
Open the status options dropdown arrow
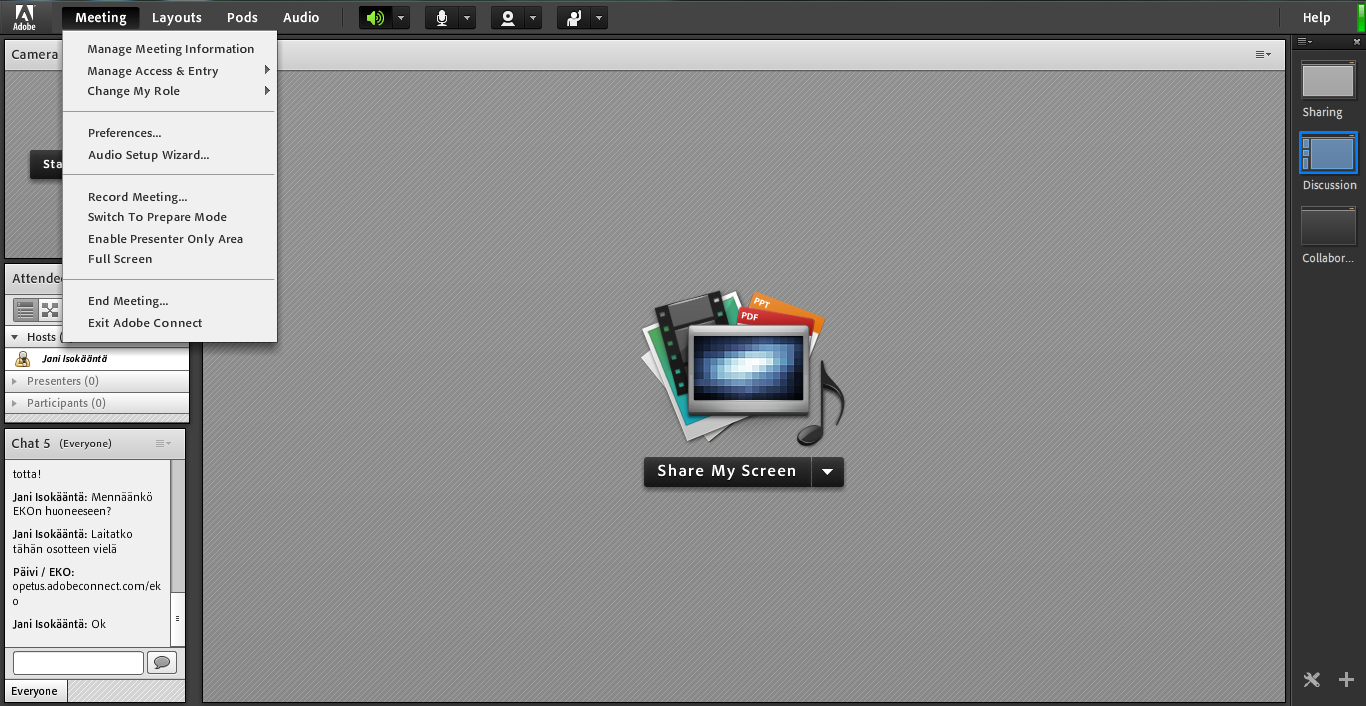(x=599, y=18)
